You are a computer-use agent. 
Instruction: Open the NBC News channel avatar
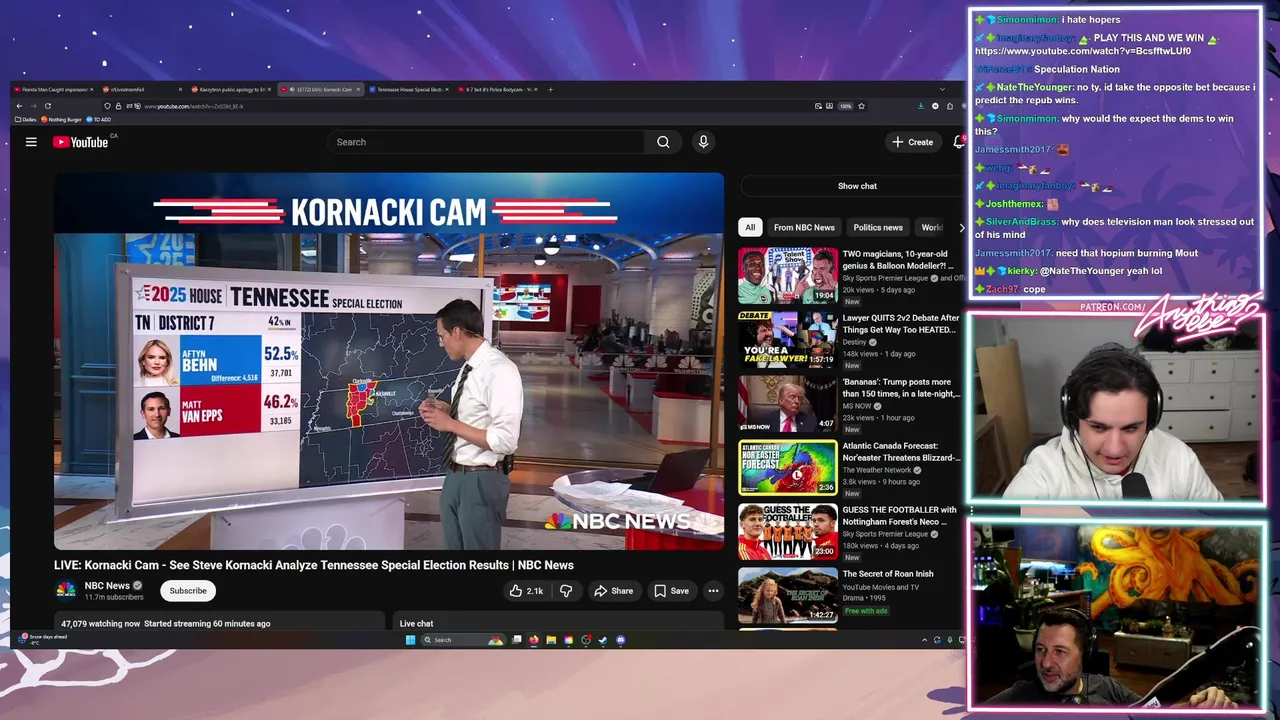(x=65, y=590)
